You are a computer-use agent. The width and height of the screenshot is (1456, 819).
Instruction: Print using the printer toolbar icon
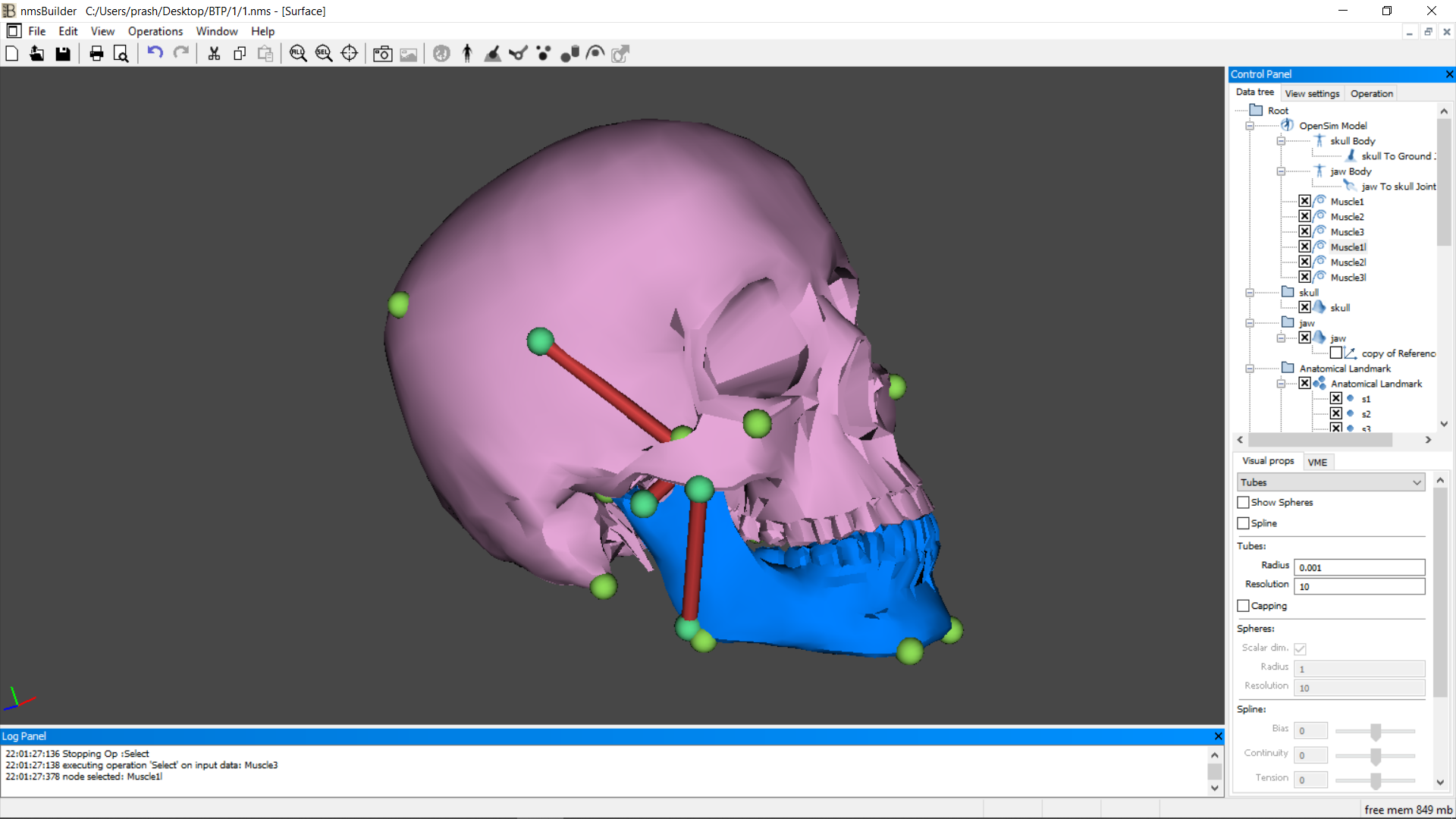(96, 54)
